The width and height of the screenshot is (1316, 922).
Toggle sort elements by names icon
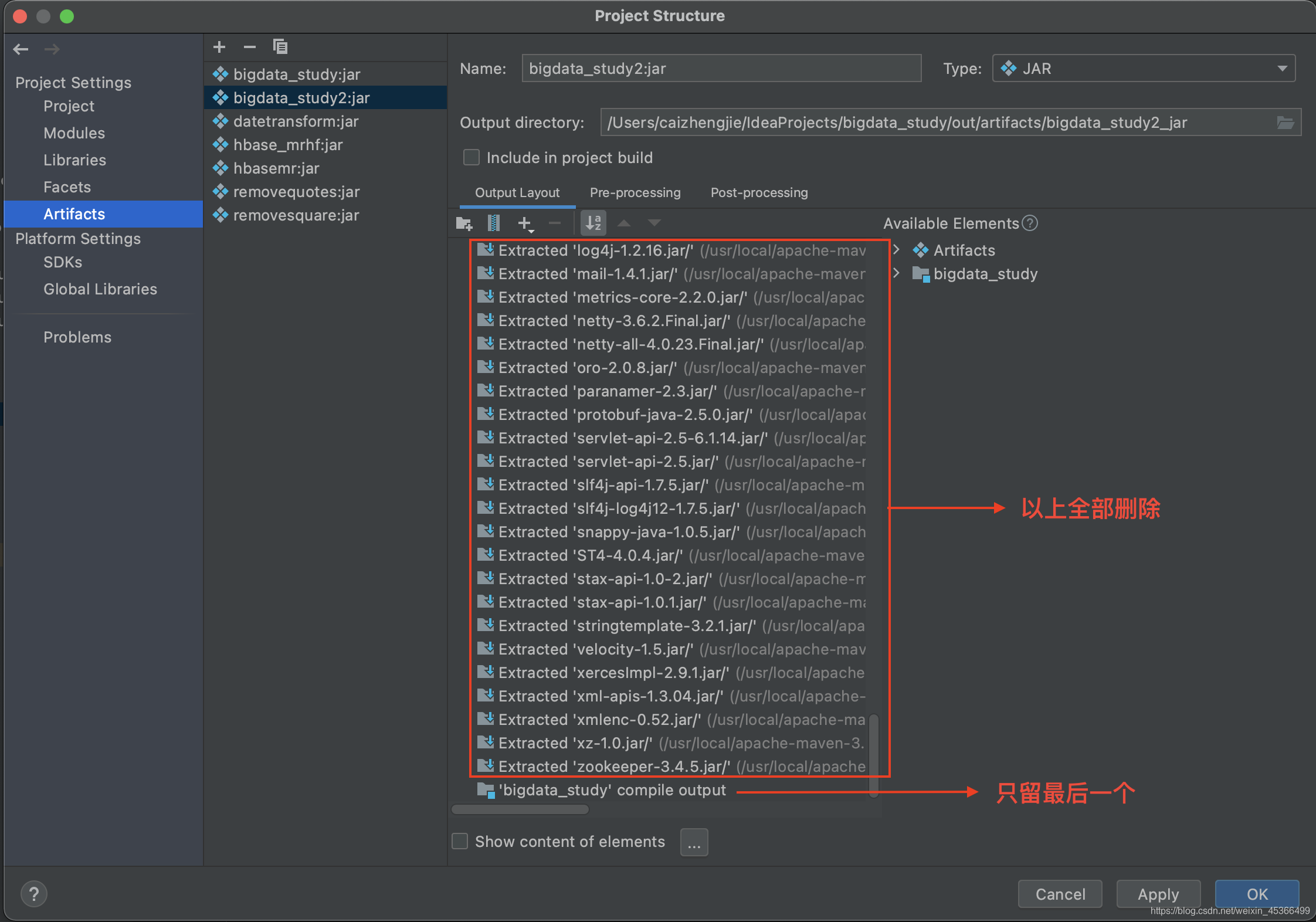(x=593, y=223)
